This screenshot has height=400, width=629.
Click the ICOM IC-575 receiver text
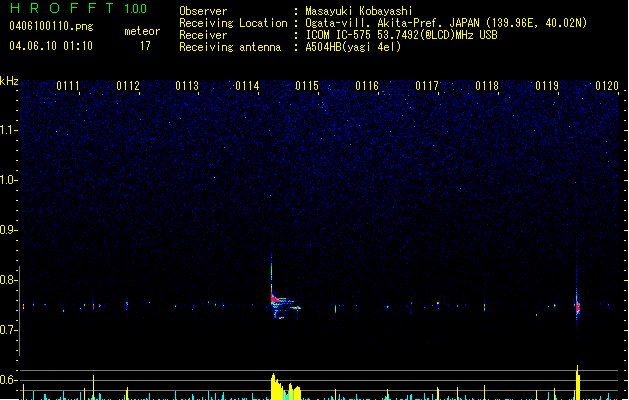[401, 35]
